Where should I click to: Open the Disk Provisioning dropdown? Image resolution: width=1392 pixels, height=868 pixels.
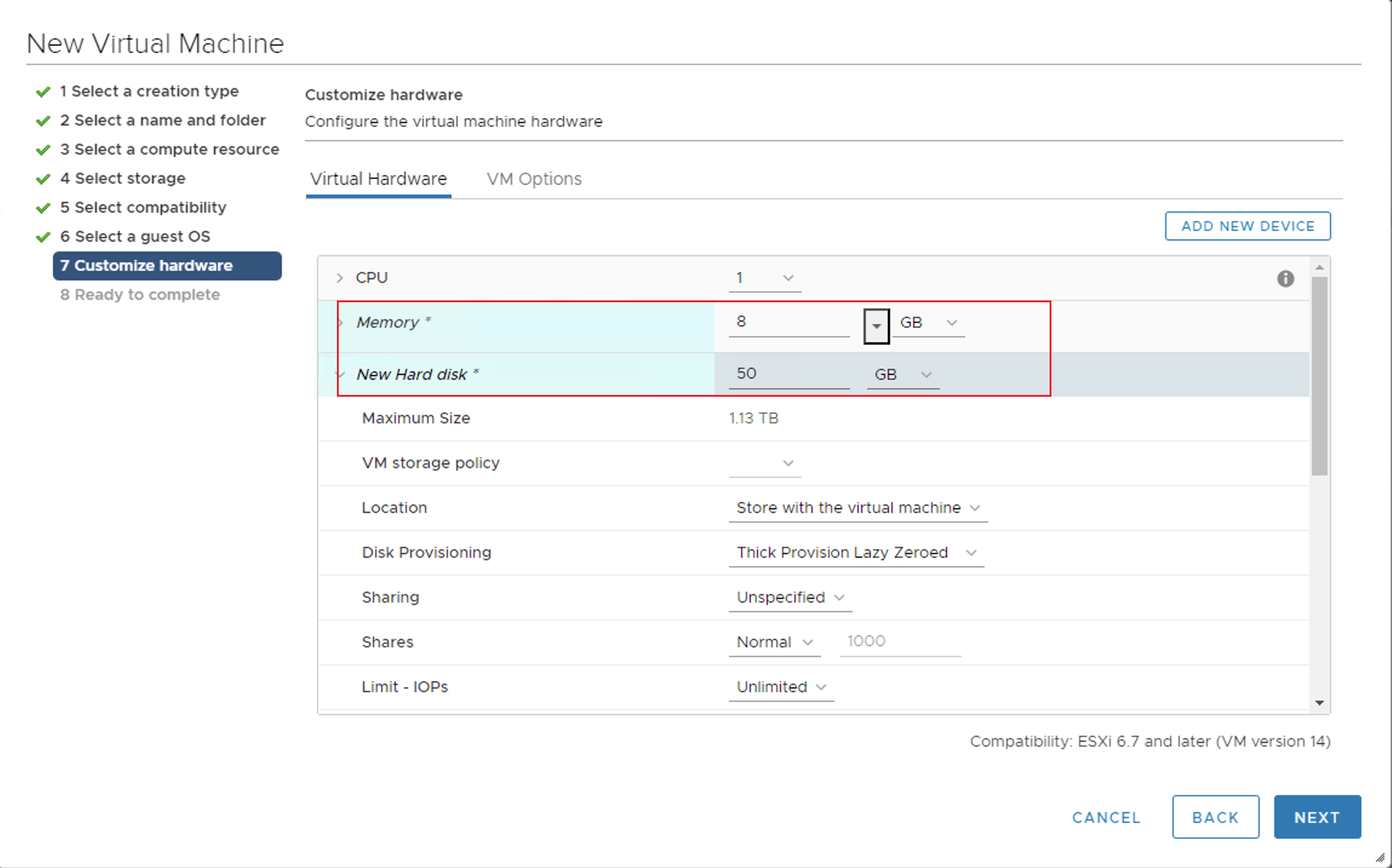(856, 552)
